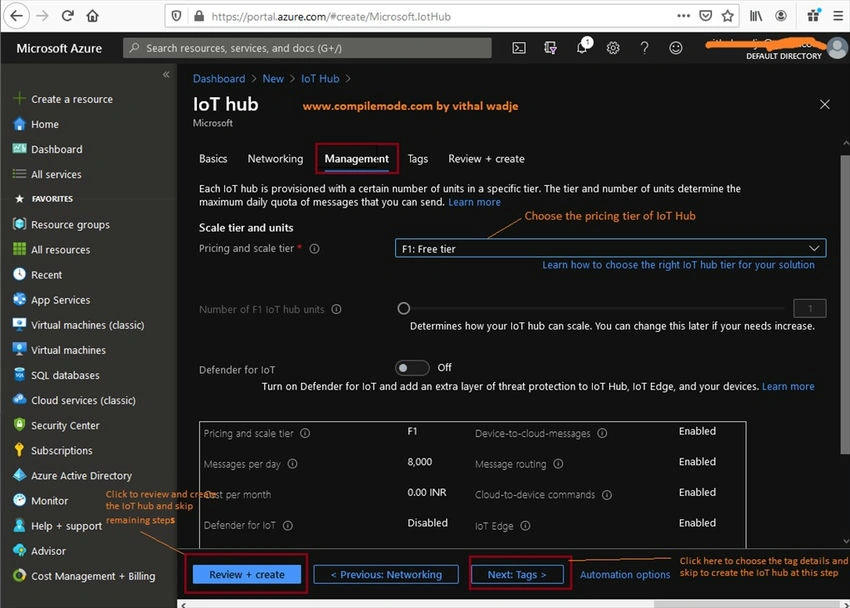Show info for Defender for IoT summary row
The width and height of the screenshot is (850, 608).
pyautogui.click(x=288, y=526)
